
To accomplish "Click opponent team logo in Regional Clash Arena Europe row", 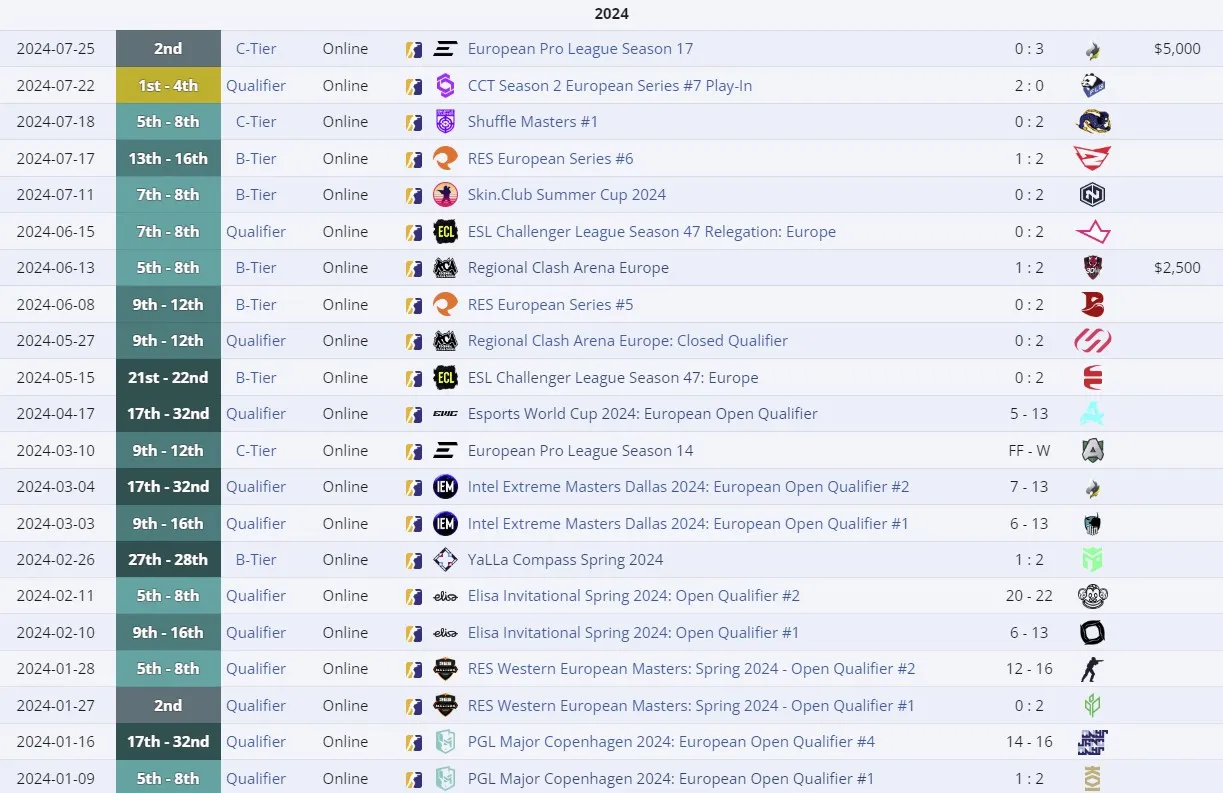I will pyautogui.click(x=1092, y=268).
